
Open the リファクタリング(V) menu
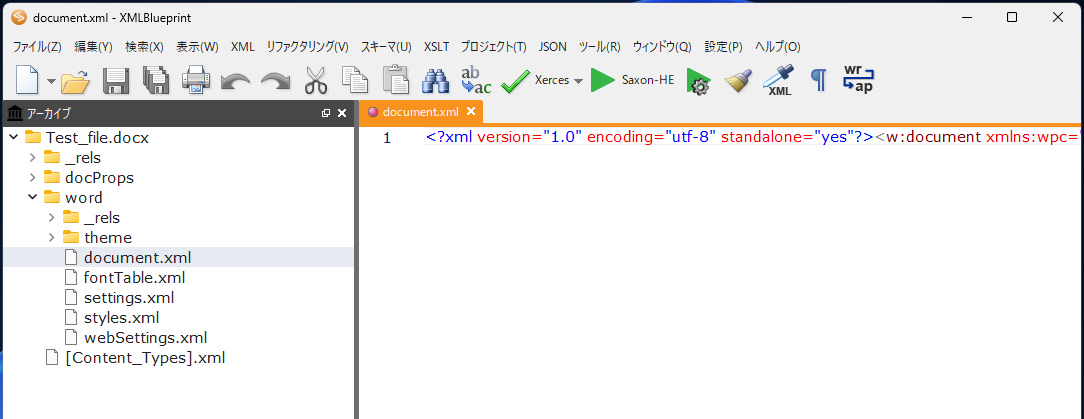[308, 47]
